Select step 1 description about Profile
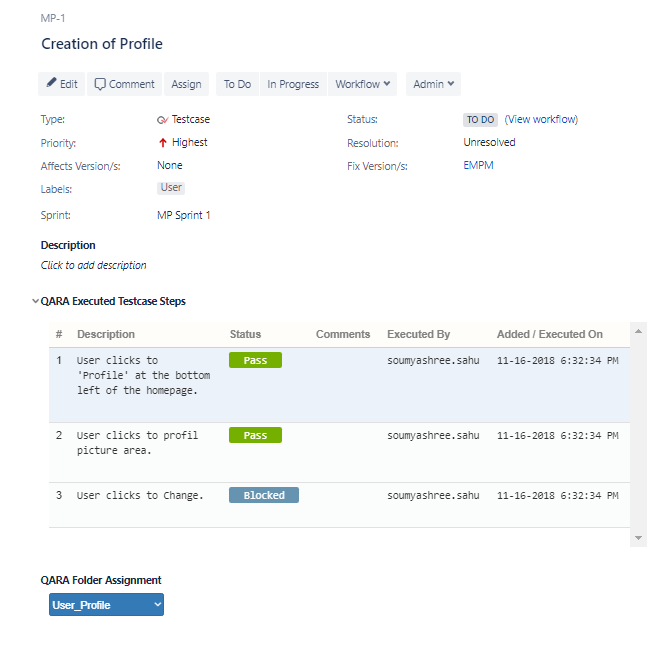The width and height of the screenshot is (661, 651). click(x=143, y=375)
